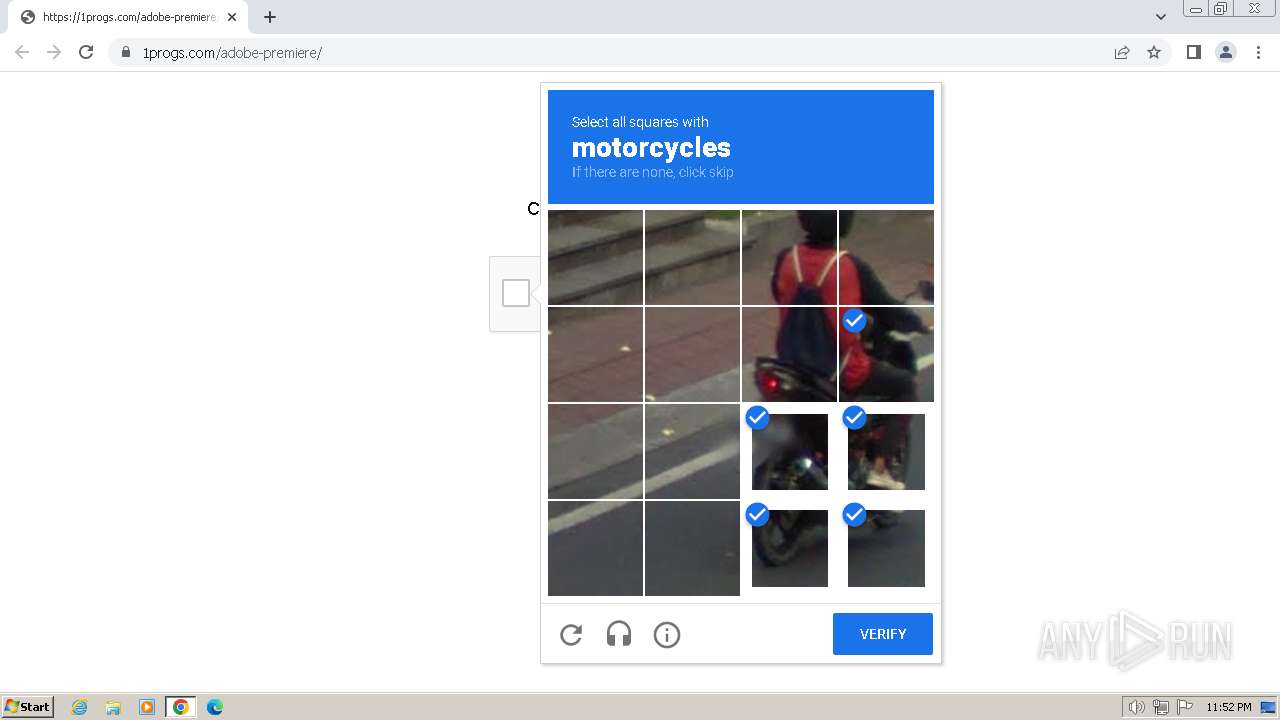Image resolution: width=1280 pixels, height=720 pixels.
Task: Select the top-right tile with the dark shoulder
Action: point(886,257)
